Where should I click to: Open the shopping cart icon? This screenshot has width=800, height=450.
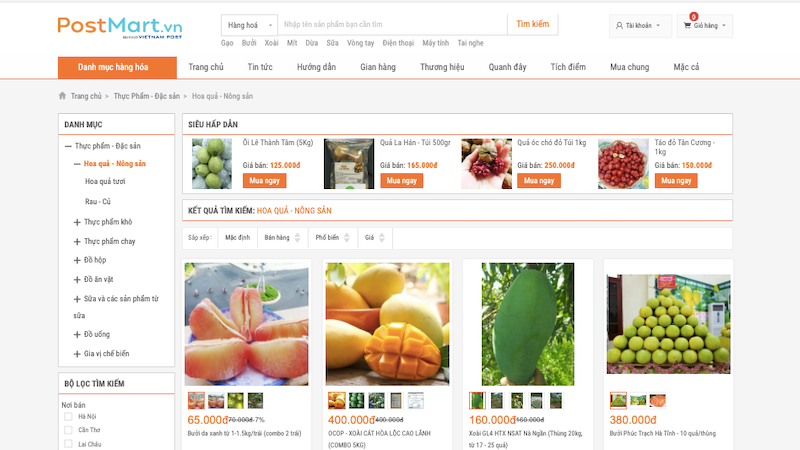687,25
